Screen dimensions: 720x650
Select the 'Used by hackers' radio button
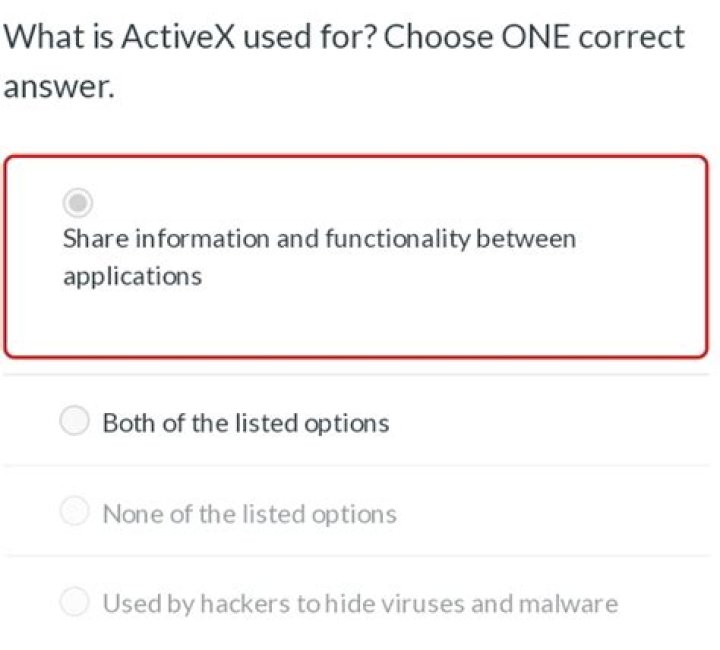(75, 603)
